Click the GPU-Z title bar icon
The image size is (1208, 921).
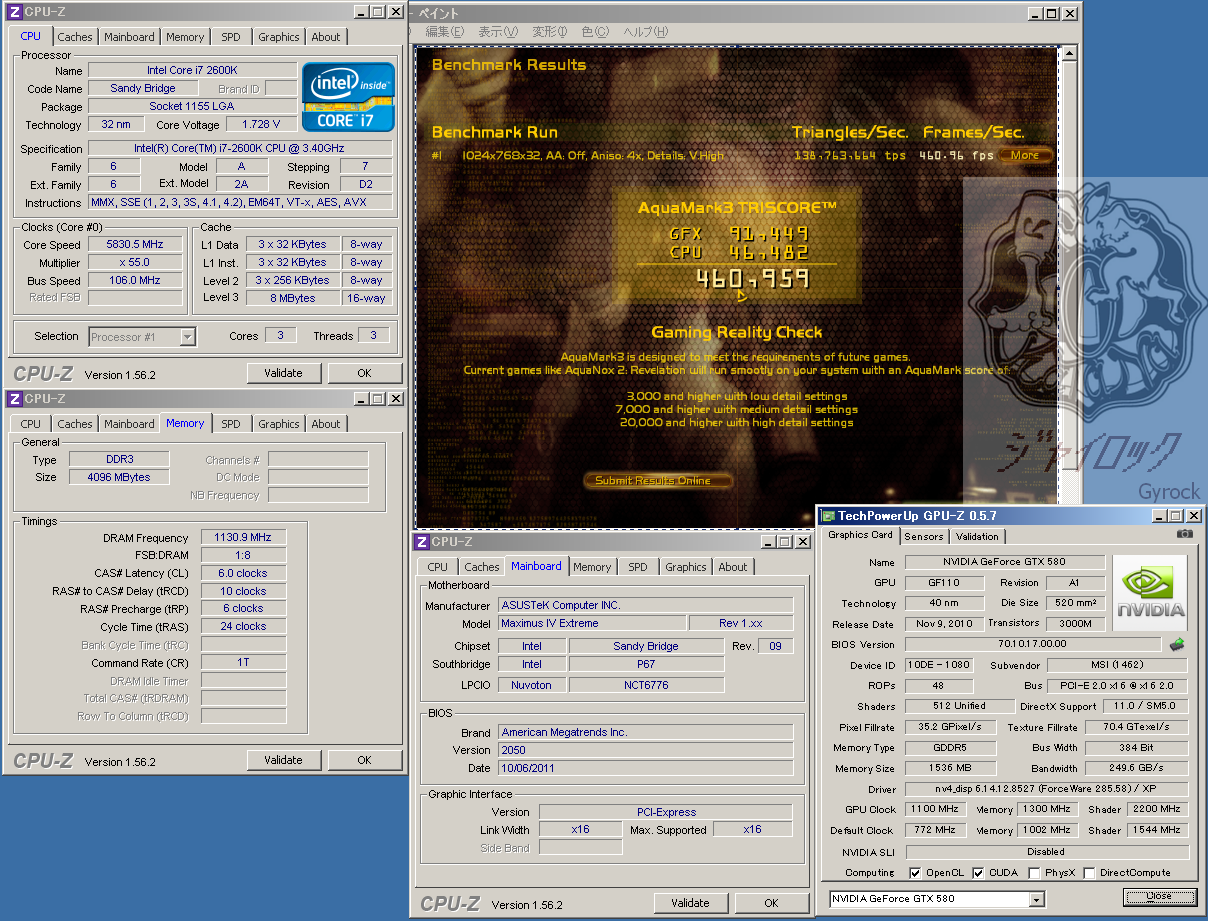point(827,516)
